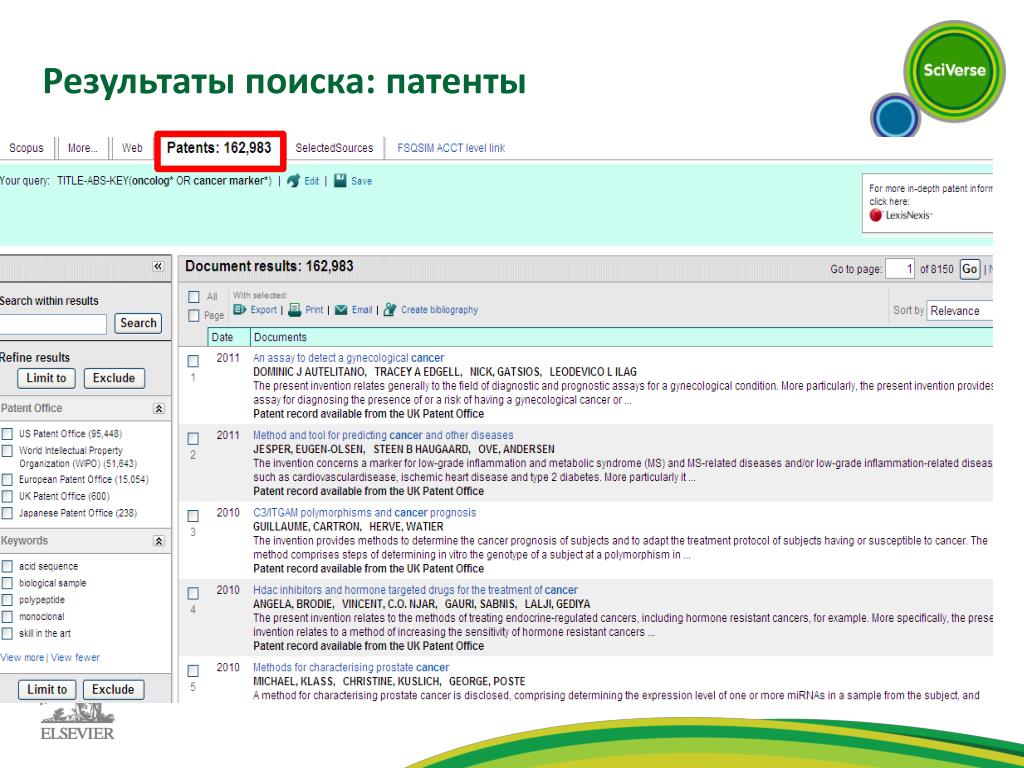Click the Search within results field
Screen dimensions: 1024x768
52,324
